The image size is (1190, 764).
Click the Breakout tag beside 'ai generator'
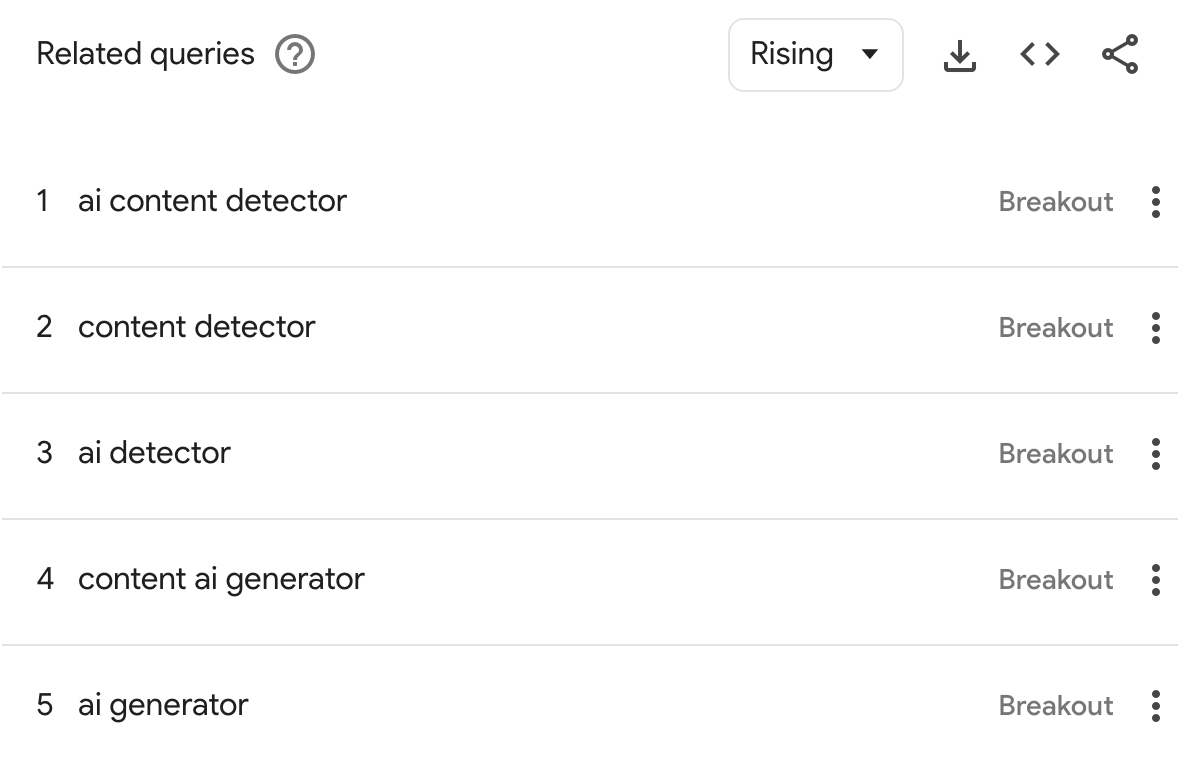[1056, 705]
